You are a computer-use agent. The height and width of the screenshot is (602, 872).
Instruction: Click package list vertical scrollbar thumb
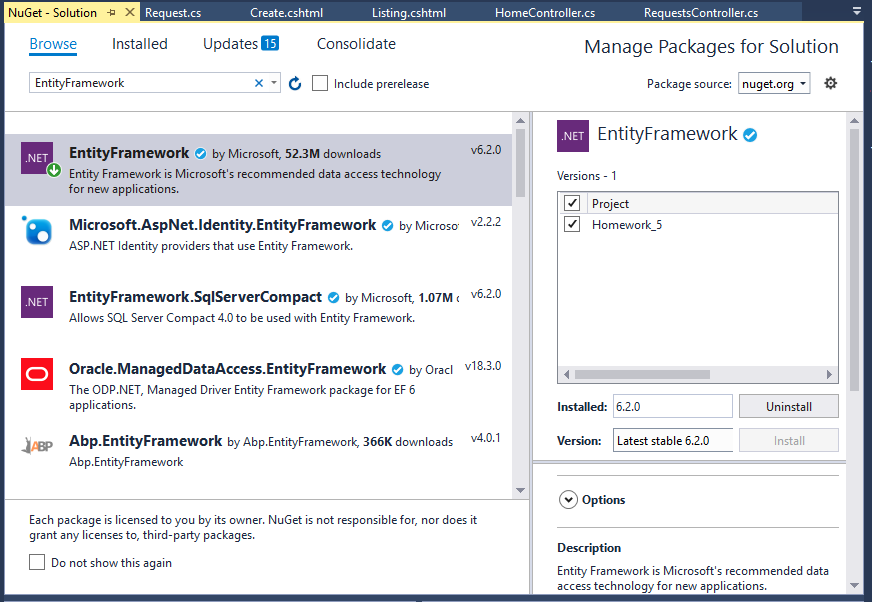[x=521, y=163]
